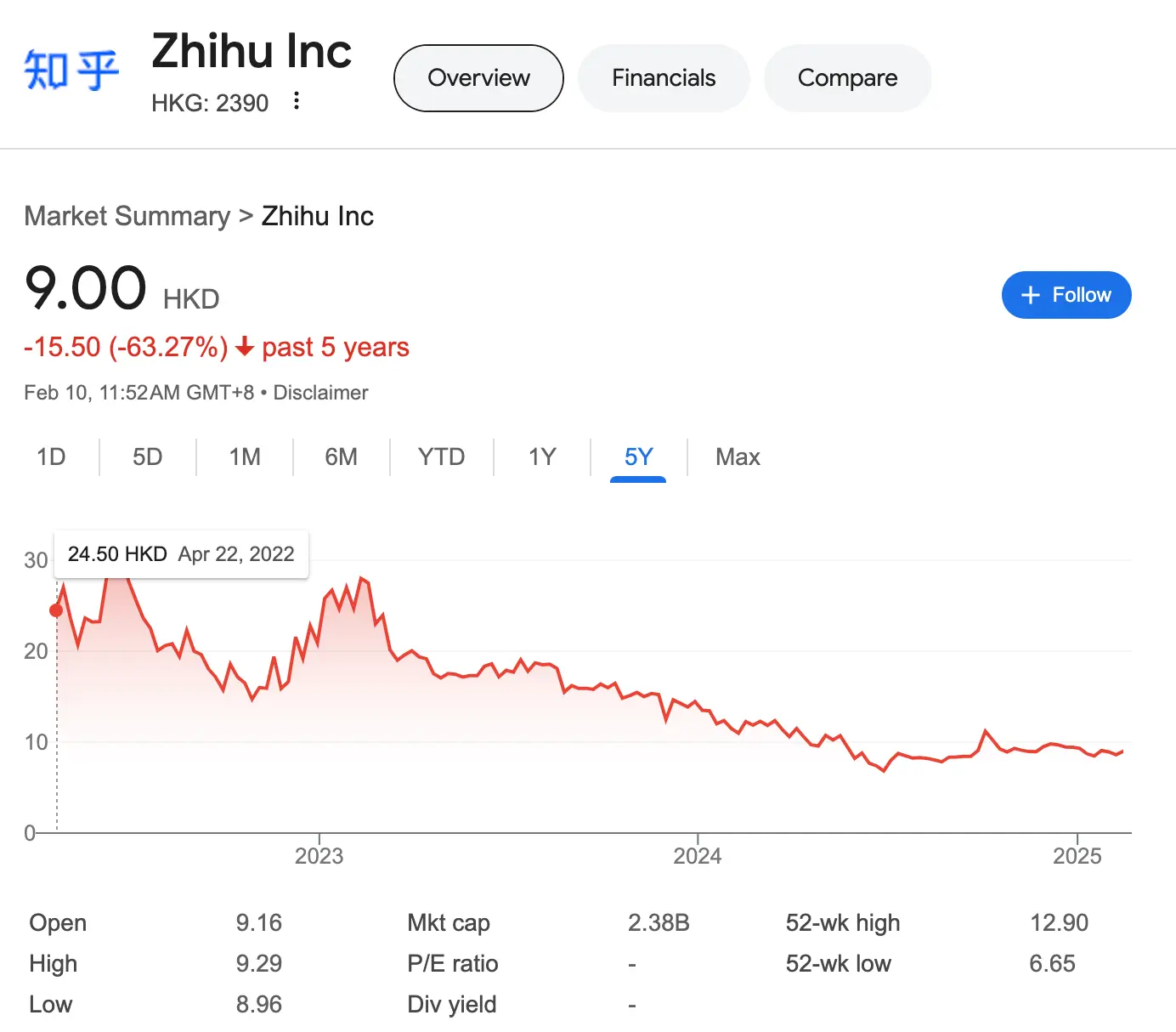Click the 2024 label on chart axis
This screenshot has height=1032, width=1176.
coord(697,856)
